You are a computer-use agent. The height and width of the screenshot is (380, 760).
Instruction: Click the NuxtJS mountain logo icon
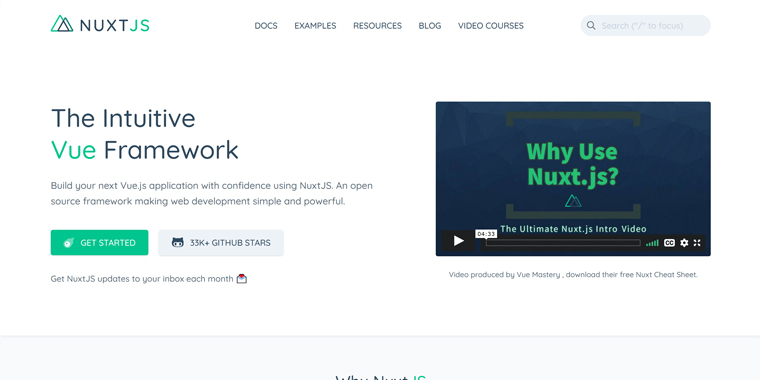(62, 24)
